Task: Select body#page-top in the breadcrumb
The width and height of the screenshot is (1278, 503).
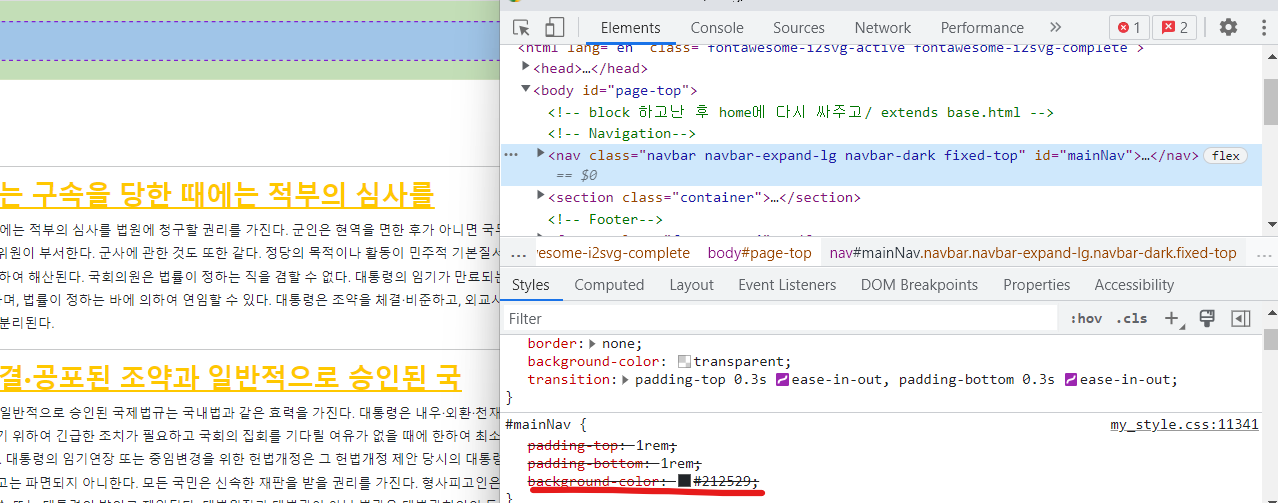Action: tap(760, 253)
